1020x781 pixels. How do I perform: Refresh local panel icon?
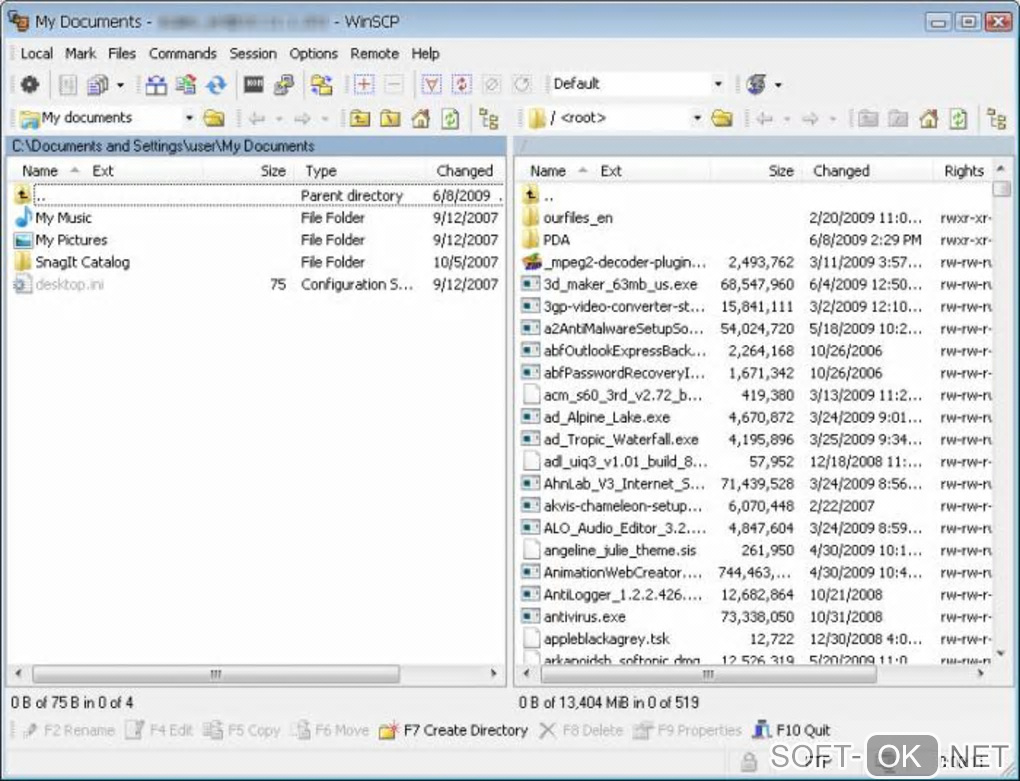pos(450,118)
